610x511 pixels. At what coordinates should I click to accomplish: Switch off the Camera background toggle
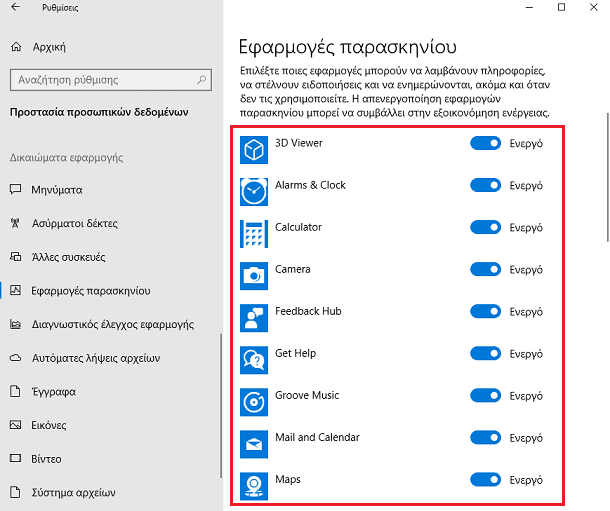tap(486, 269)
